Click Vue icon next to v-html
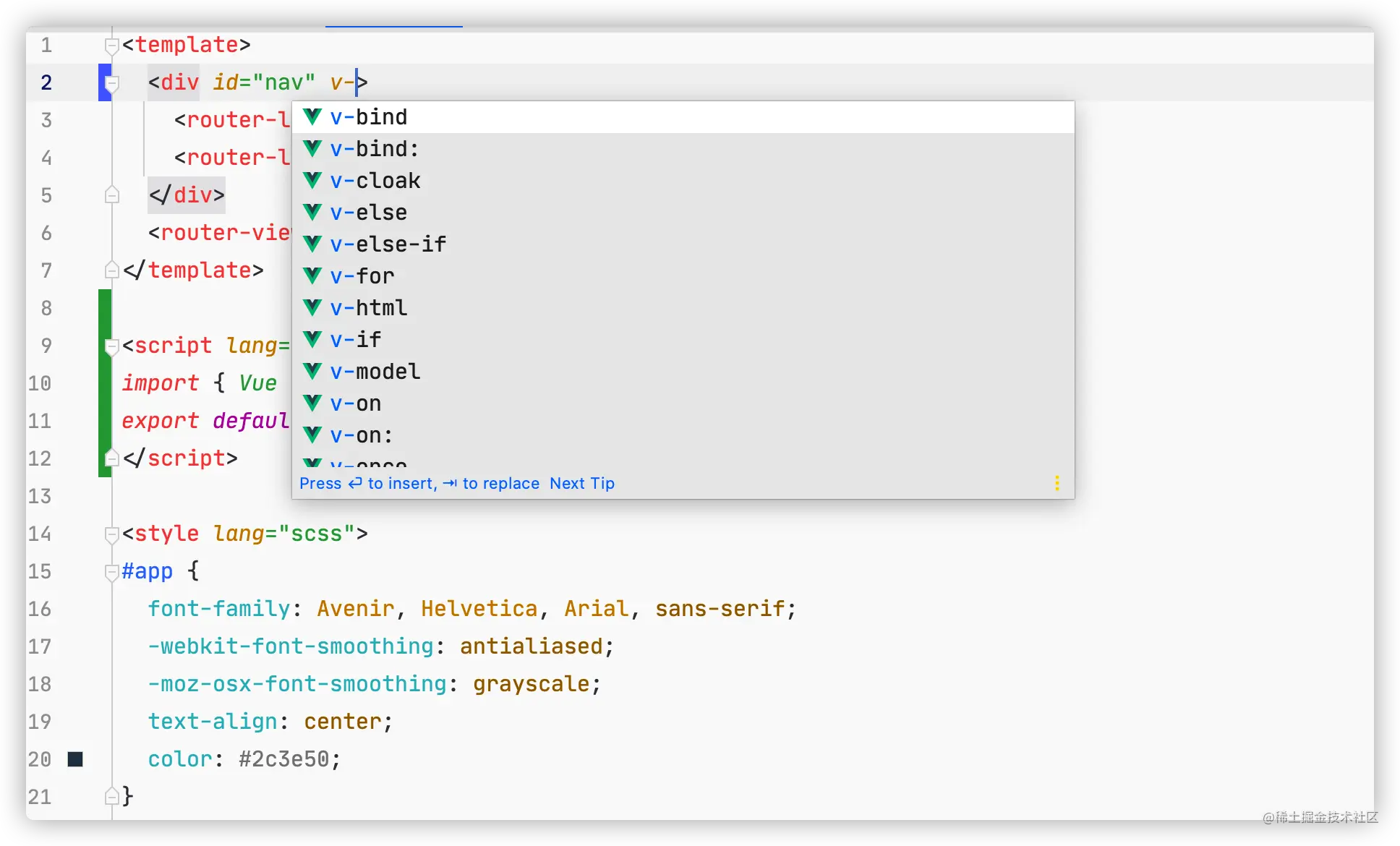This screenshot has width=1400, height=846. [312, 307]
